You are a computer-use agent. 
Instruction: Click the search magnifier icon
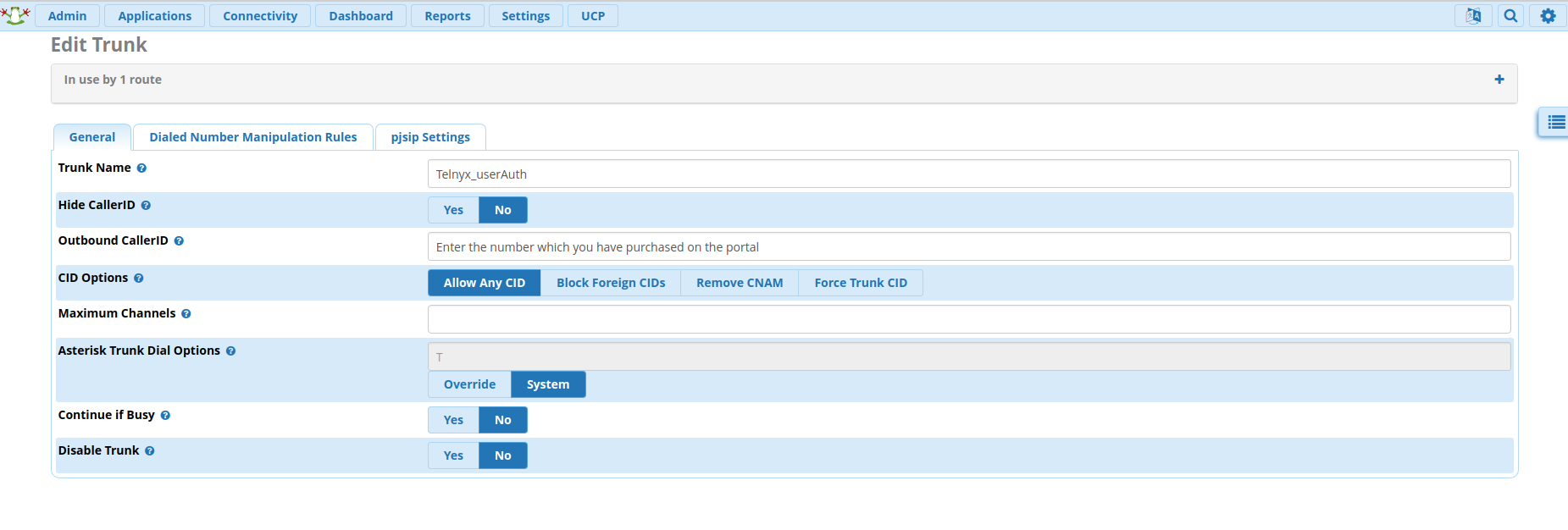click(x=1510, y=16)
